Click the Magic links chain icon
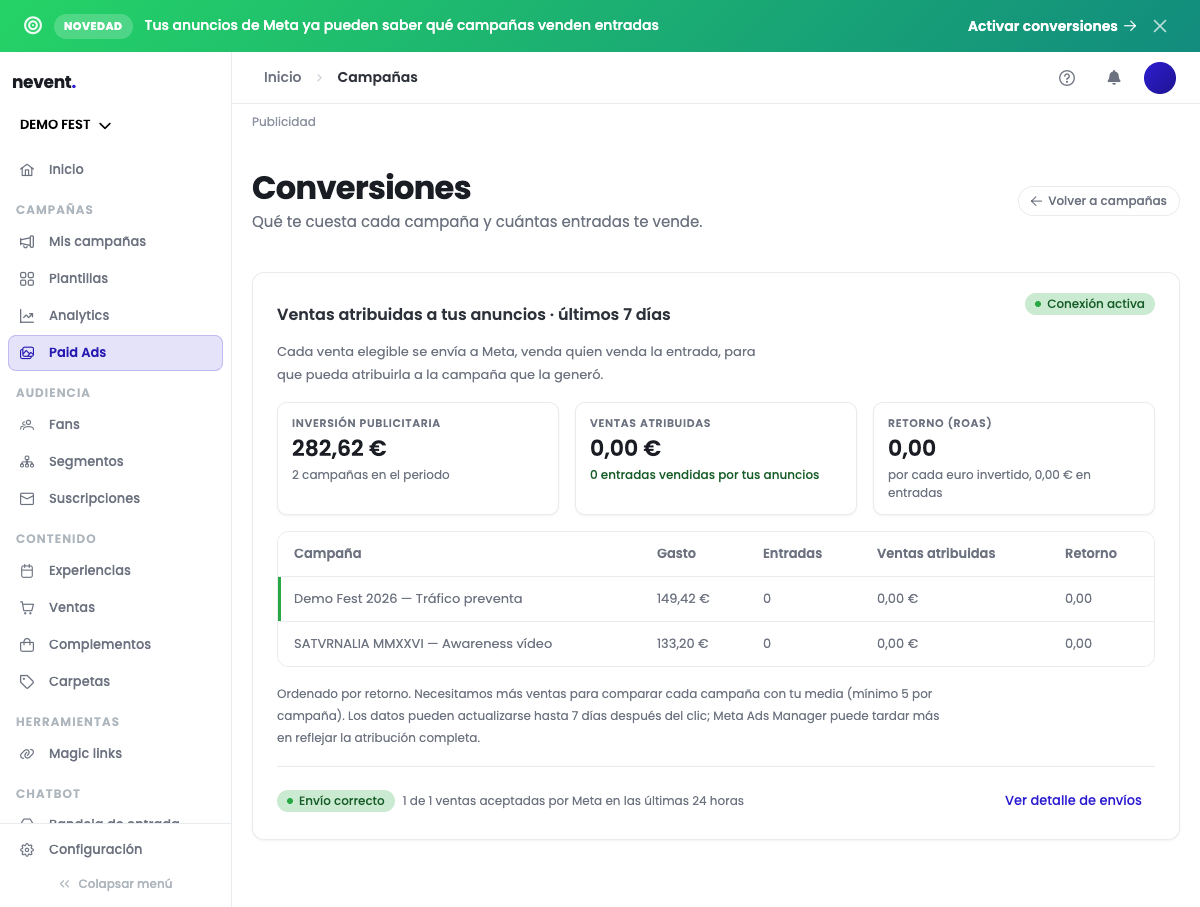Screen dimensions: 1200x907 click(x=27, y=754)
